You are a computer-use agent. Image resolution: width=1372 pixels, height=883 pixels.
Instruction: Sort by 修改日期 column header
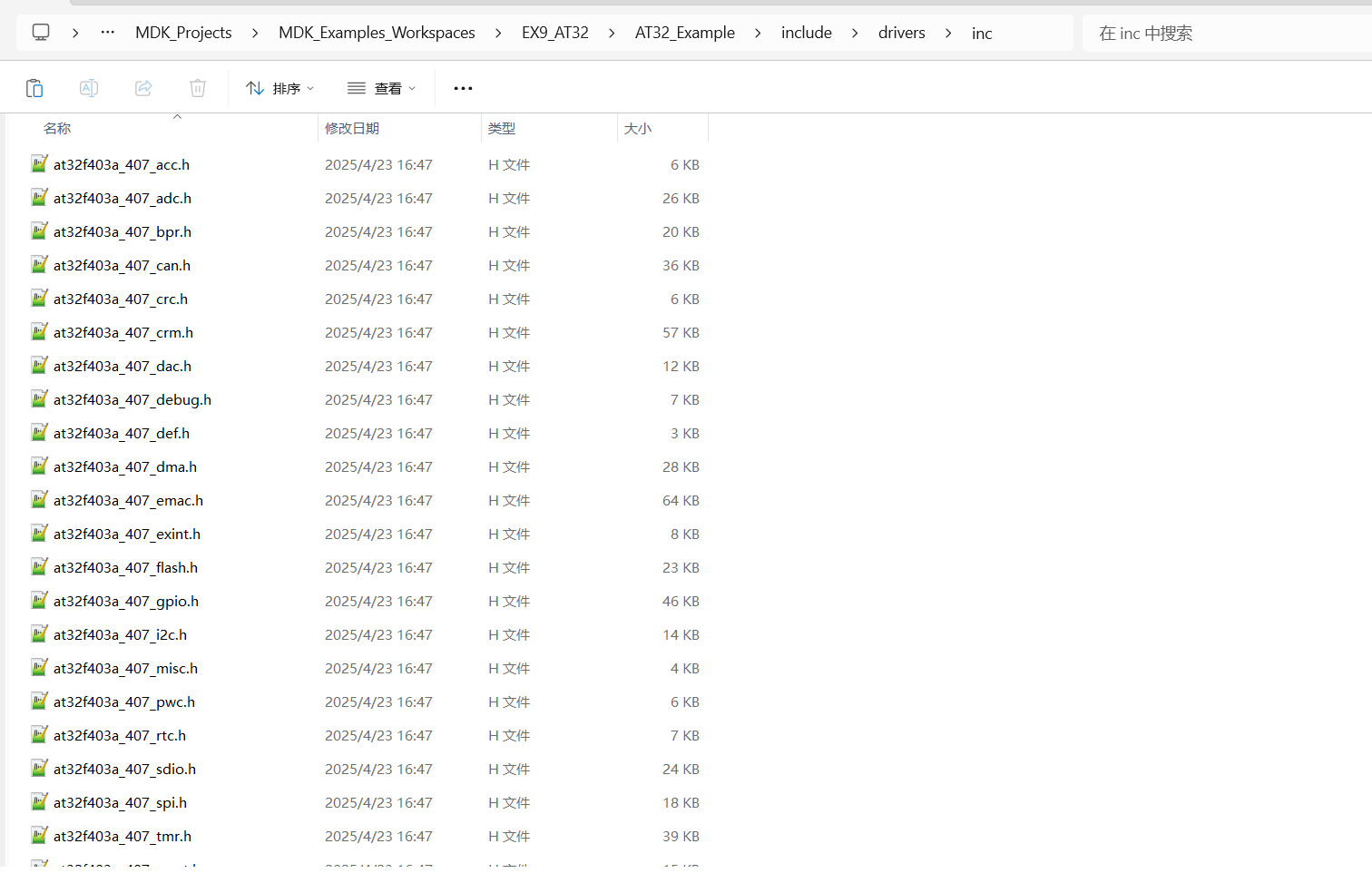coord(352,129)
